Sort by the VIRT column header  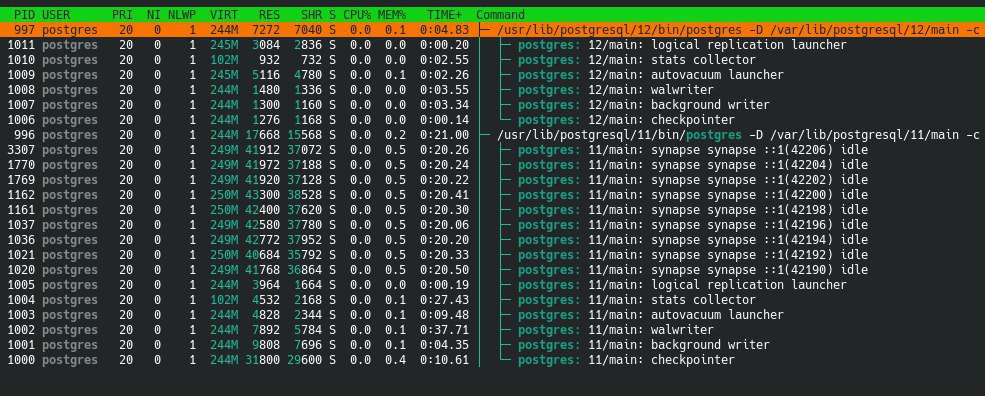tap(224, 14)
